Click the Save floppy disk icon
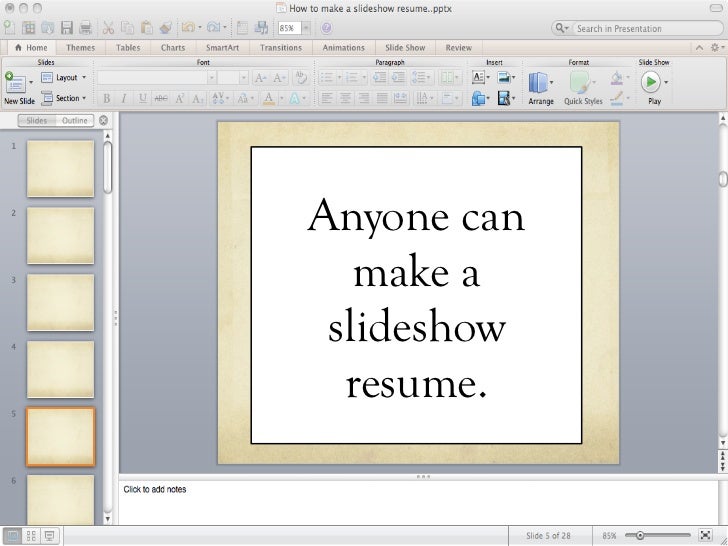 pos(67,28)
